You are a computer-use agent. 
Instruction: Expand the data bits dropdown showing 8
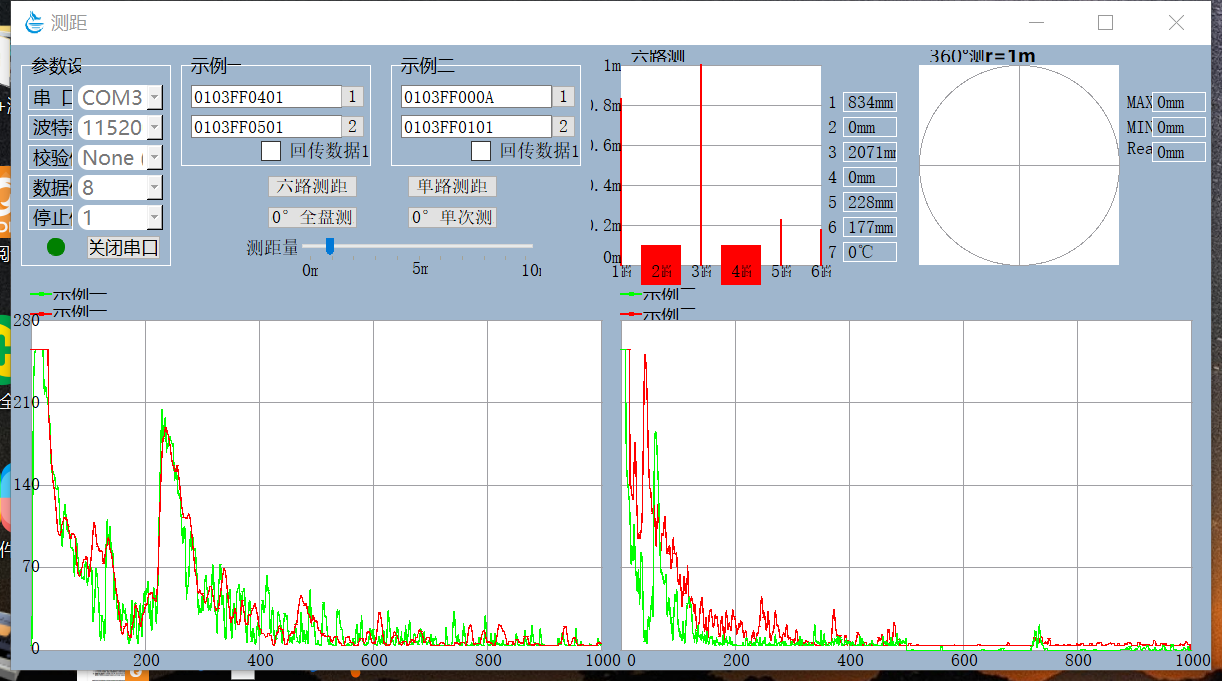click(x=154, y=188)
